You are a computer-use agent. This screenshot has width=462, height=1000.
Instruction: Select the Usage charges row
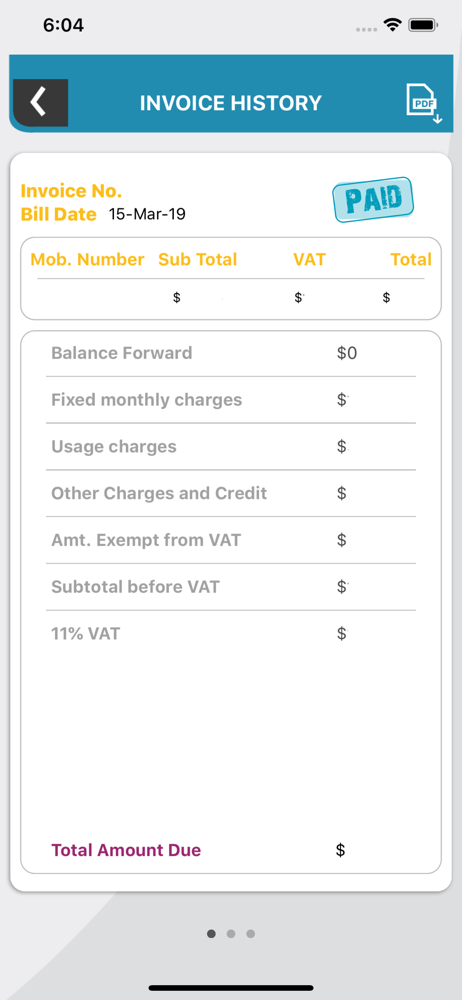[x=231, y=446]
